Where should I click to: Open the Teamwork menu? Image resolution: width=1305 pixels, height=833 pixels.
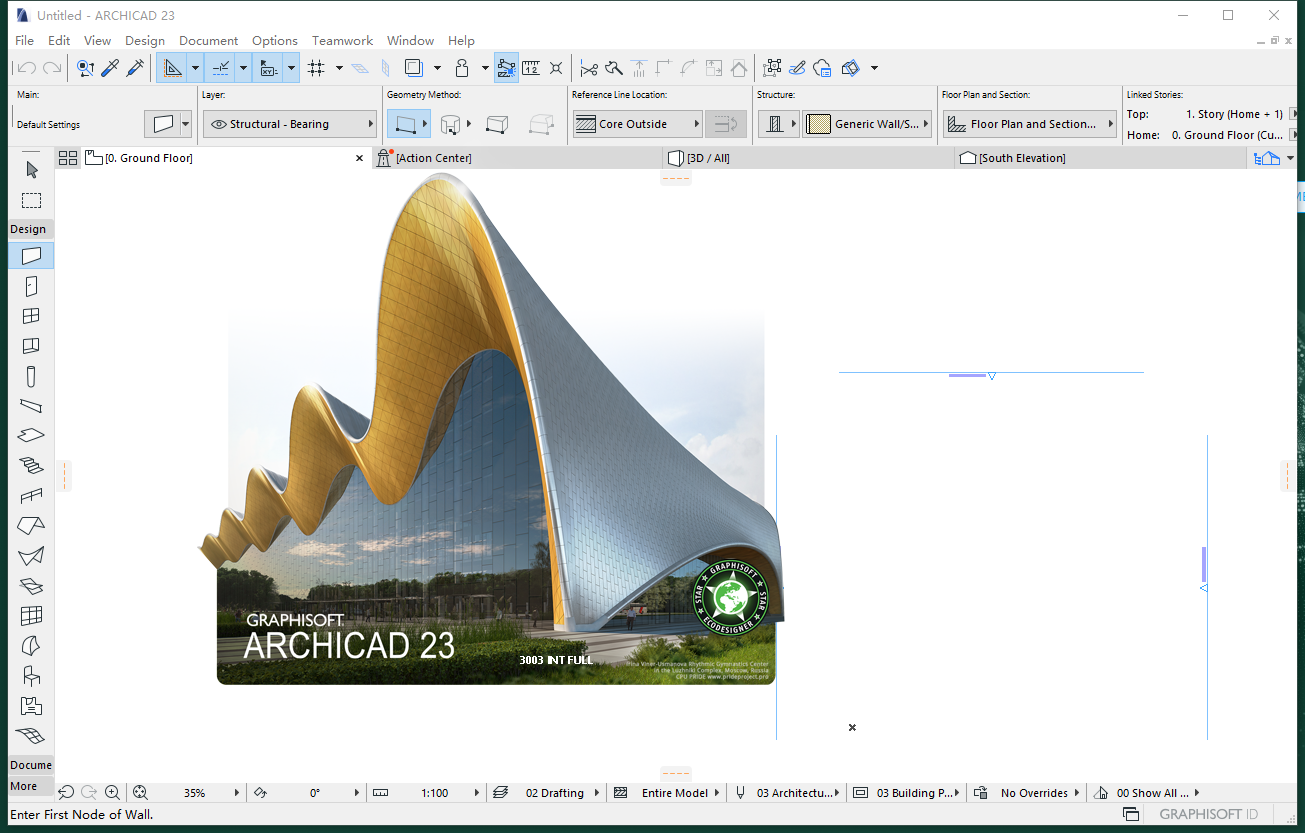342,40
